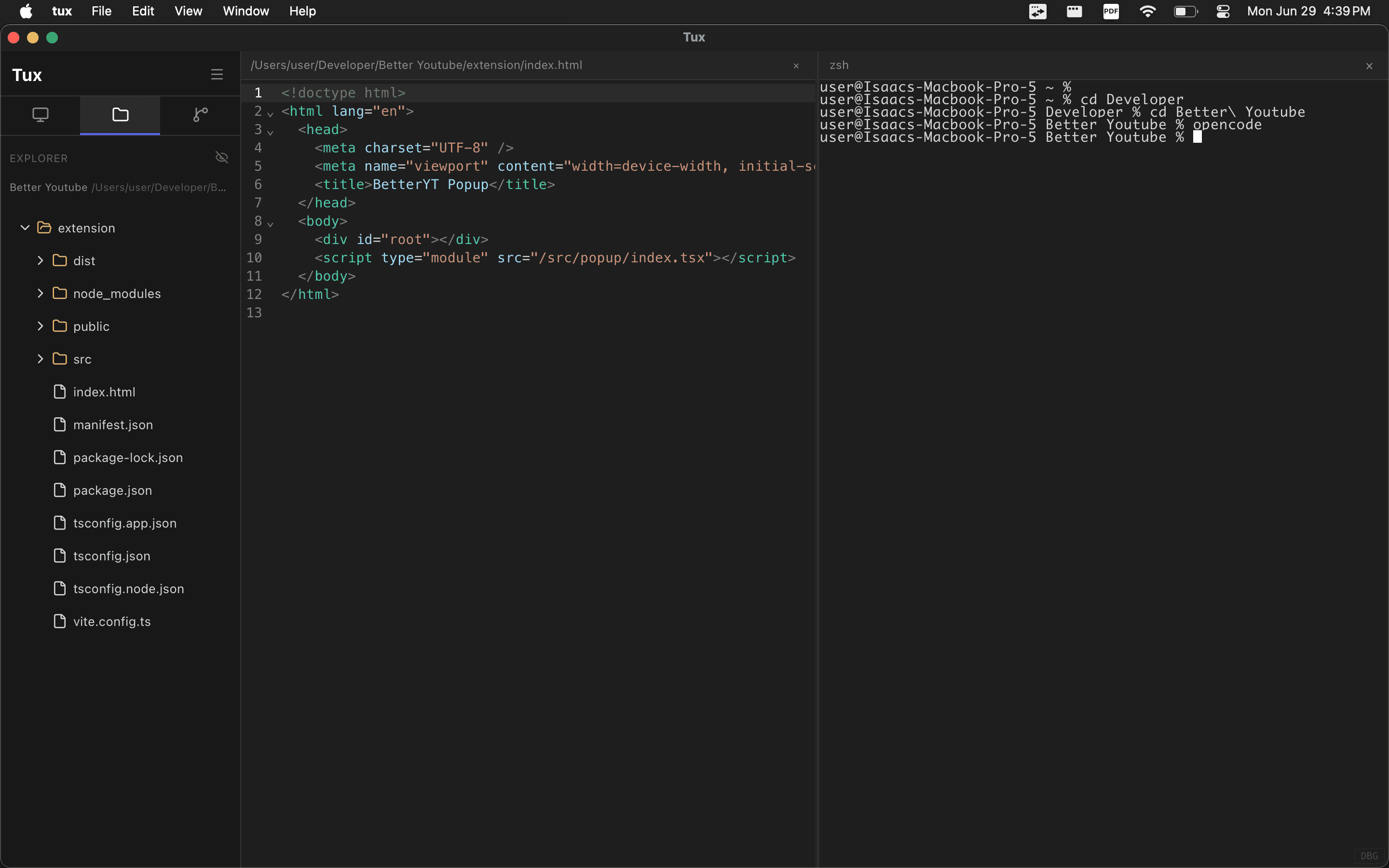Click the DBG debug indicator
The width and height of the screenshot is (1389, 868).
point(1369,855)
